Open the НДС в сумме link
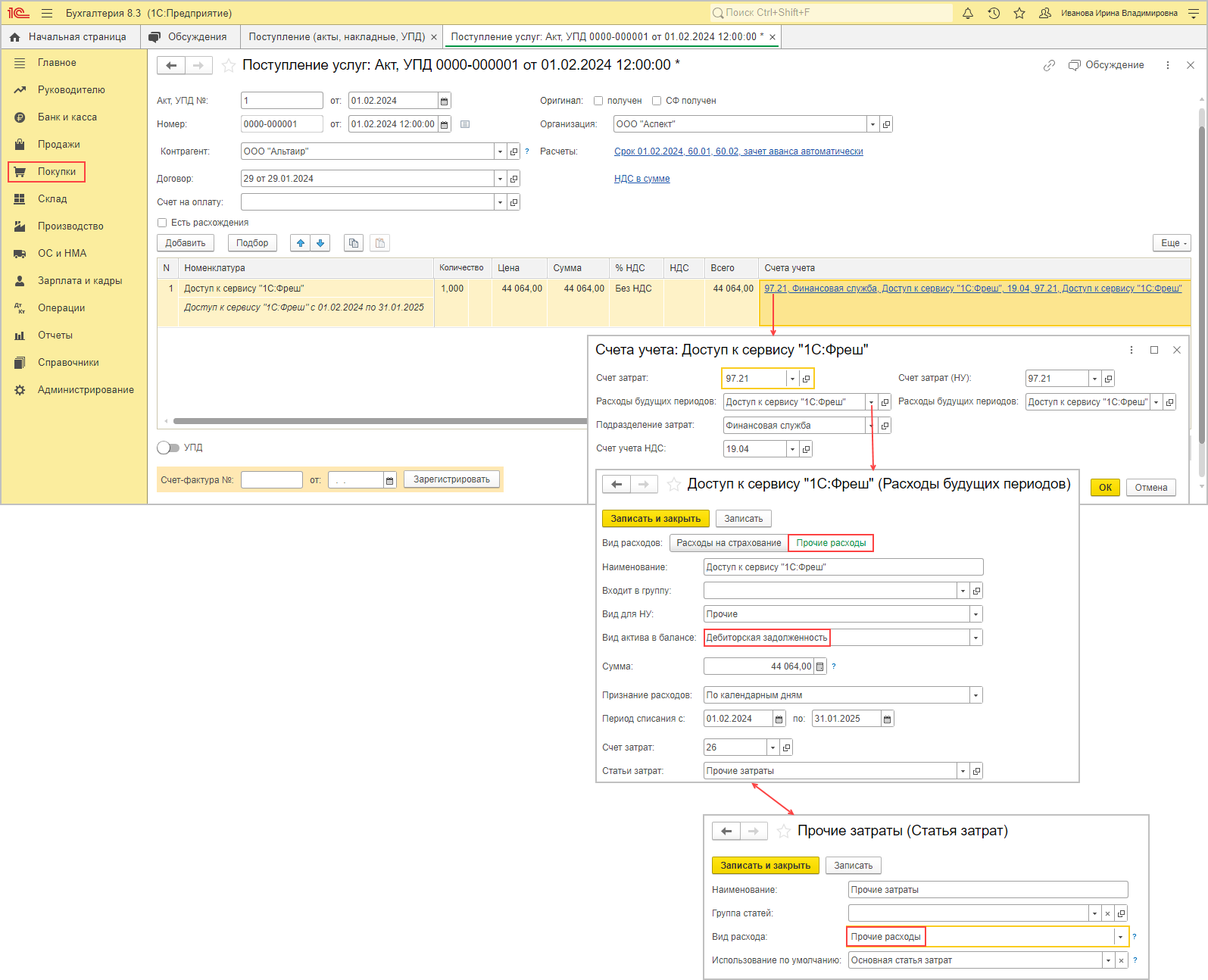Screen dimensions: 1208x980 click(x=641, y=179)
